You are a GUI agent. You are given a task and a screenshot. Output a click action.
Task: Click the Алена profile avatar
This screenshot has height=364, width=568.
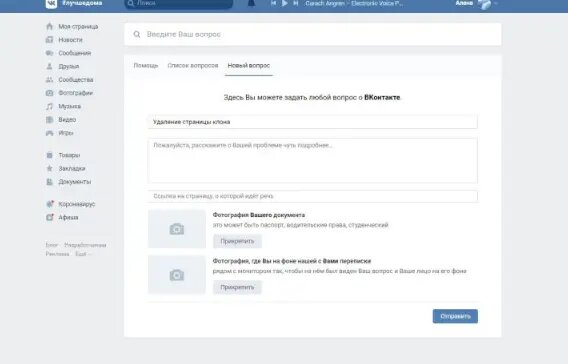(484, 4)
